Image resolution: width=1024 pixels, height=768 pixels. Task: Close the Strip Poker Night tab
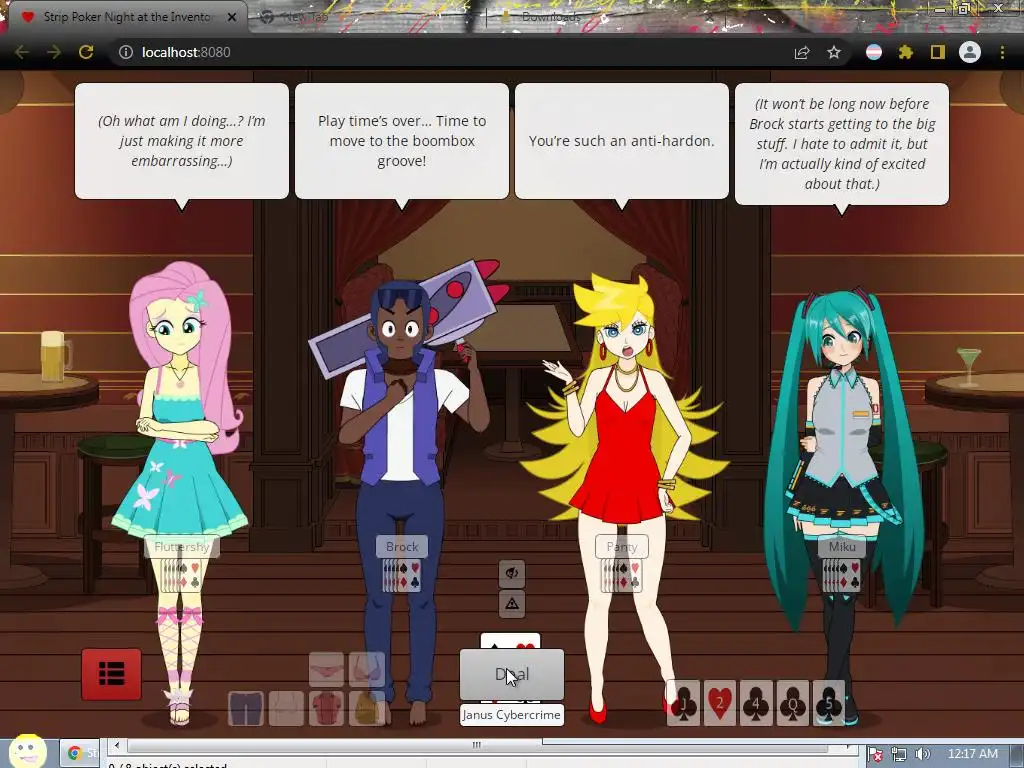tap(232, 17)
